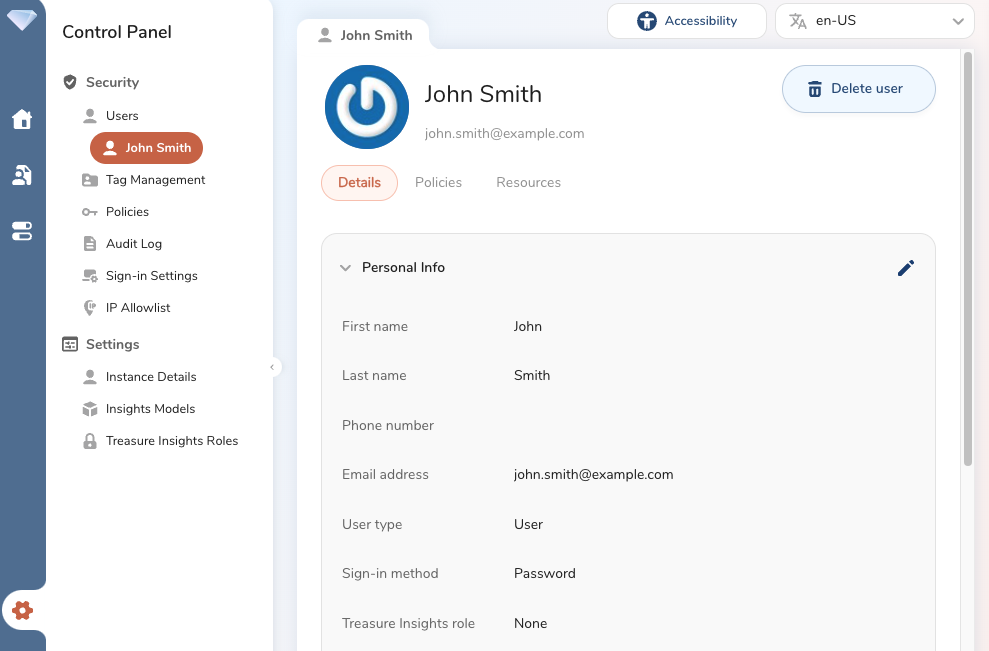
Task: Open the Accessibility button
Action: point(687,21)
